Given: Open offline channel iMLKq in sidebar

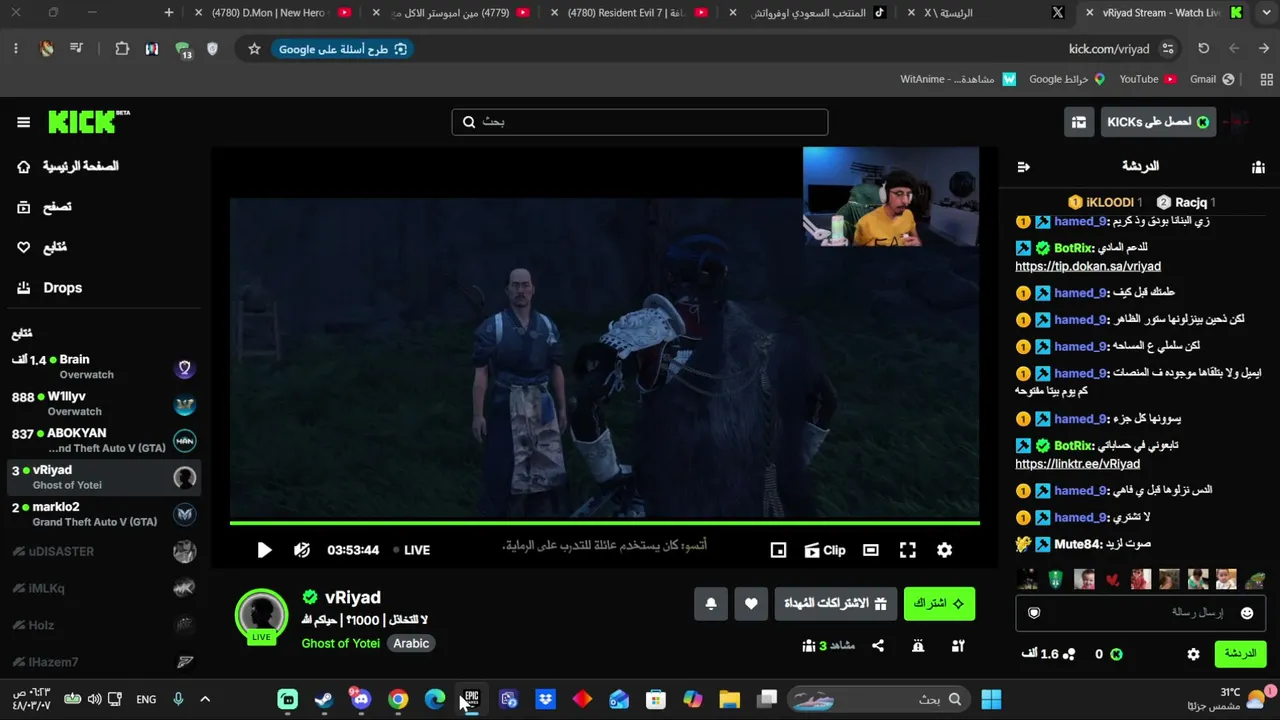Looking at the screenshot, I should (104, 588).
